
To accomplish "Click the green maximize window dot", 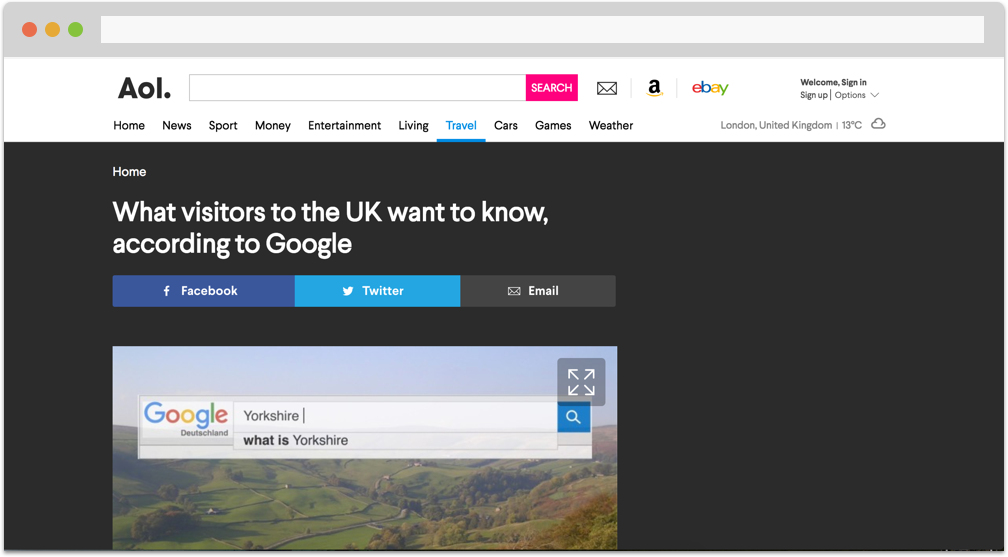I will click(76, 30).
